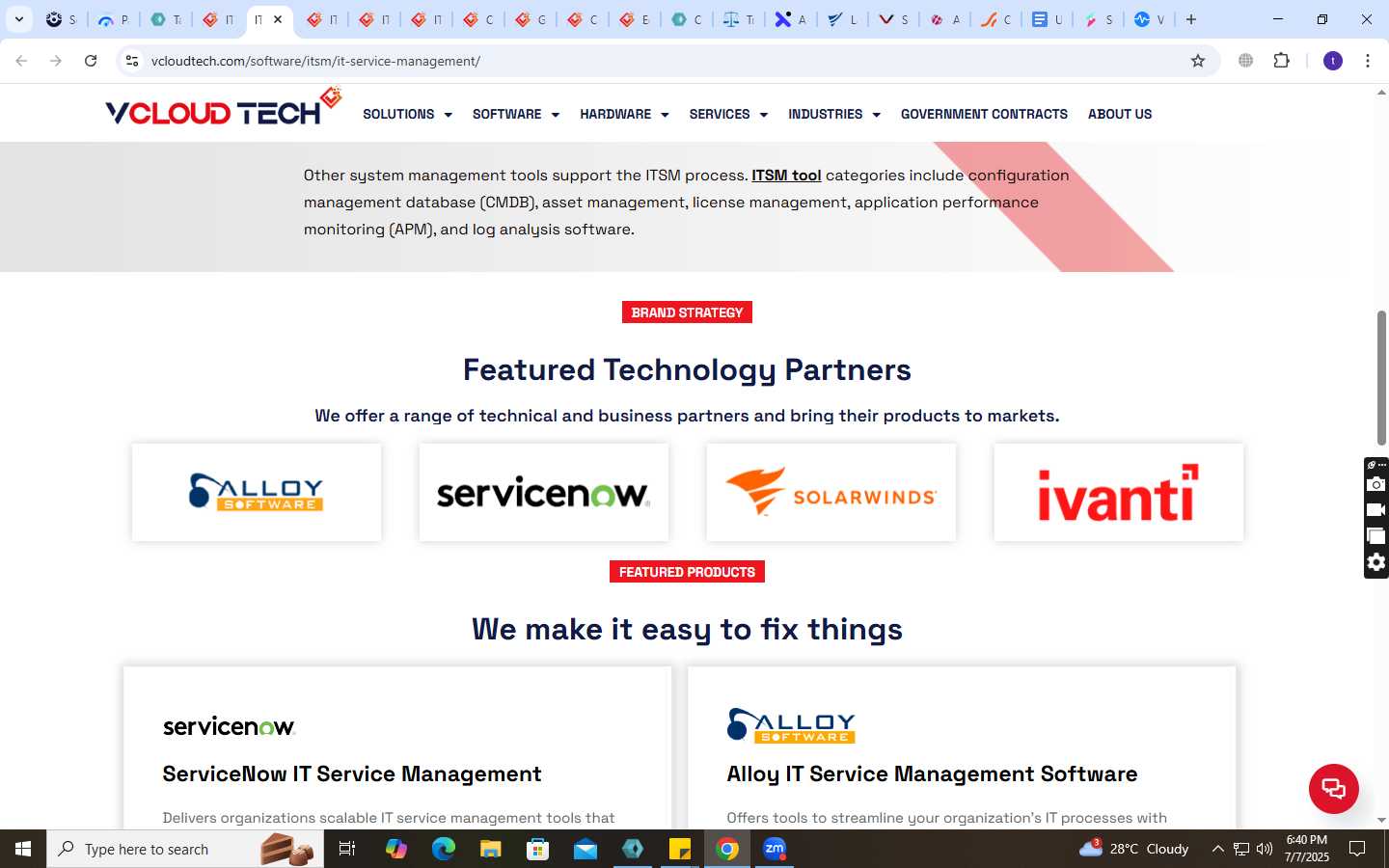Image resolution: width=1389 pixels, height=868 pixels.
Task: Click the ServiceNow logo in the product card
Action: tap(229, 726)
